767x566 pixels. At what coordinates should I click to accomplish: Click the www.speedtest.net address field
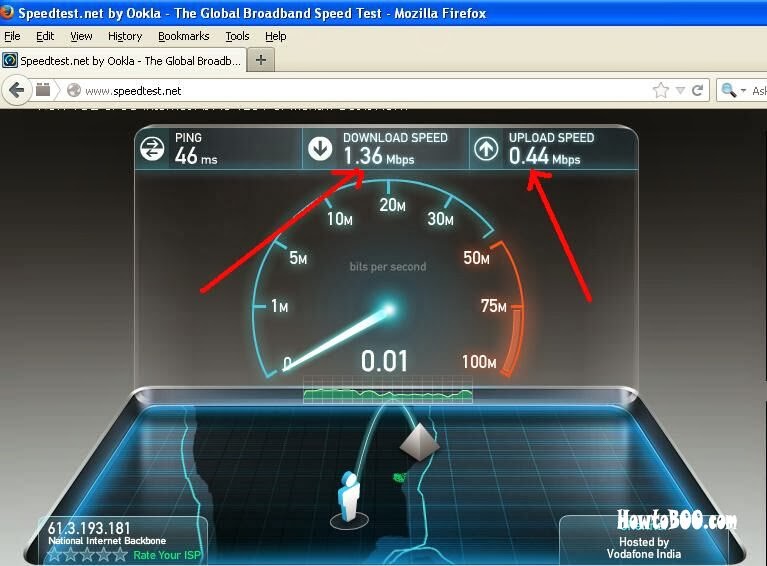click(x=367, y=91)
